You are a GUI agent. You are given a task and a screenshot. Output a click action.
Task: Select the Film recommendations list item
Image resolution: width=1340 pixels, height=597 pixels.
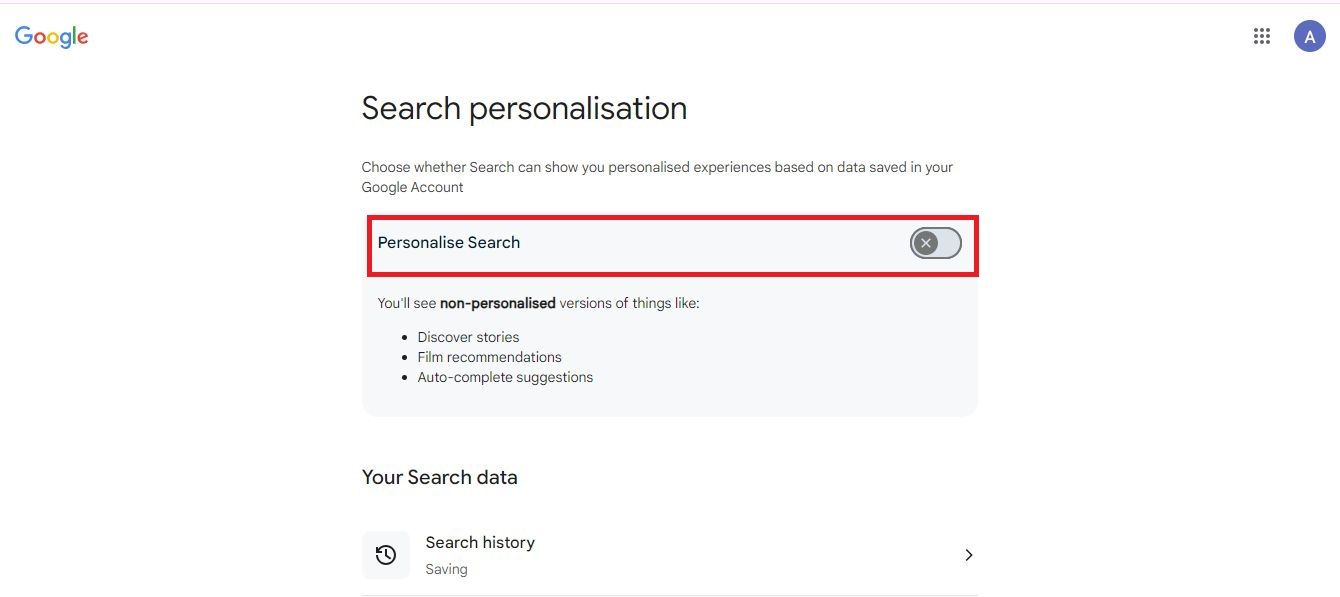click(489, 357)
